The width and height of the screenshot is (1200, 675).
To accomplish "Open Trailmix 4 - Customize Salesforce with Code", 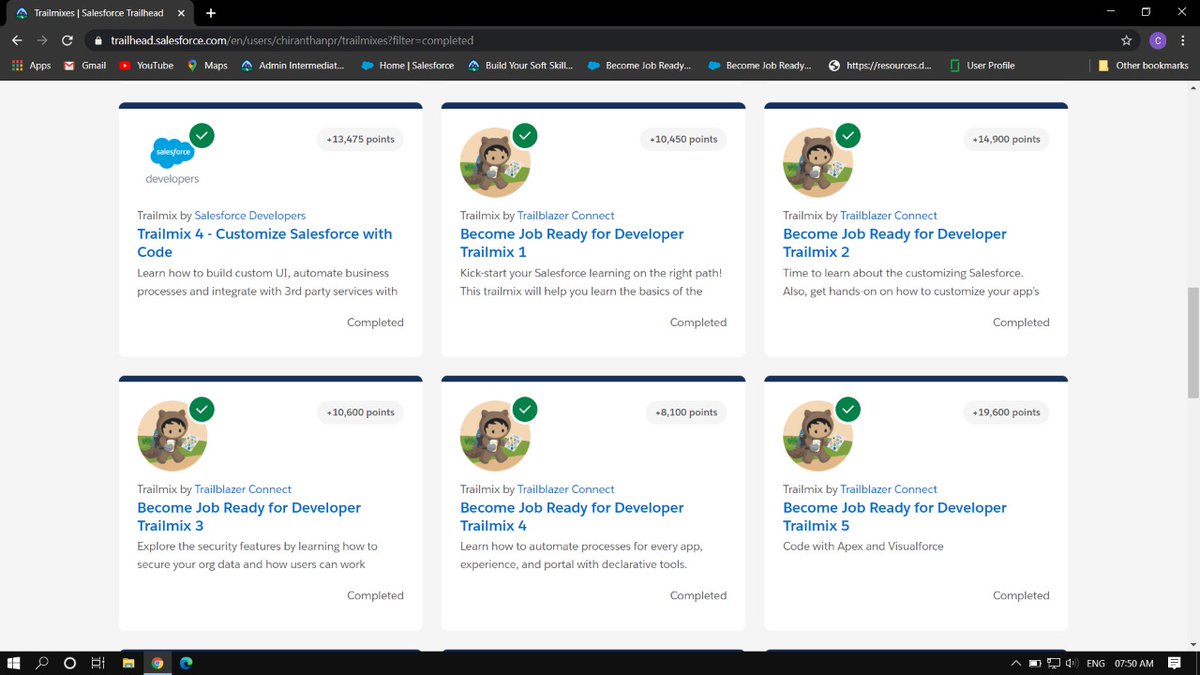I will (265, 243).
